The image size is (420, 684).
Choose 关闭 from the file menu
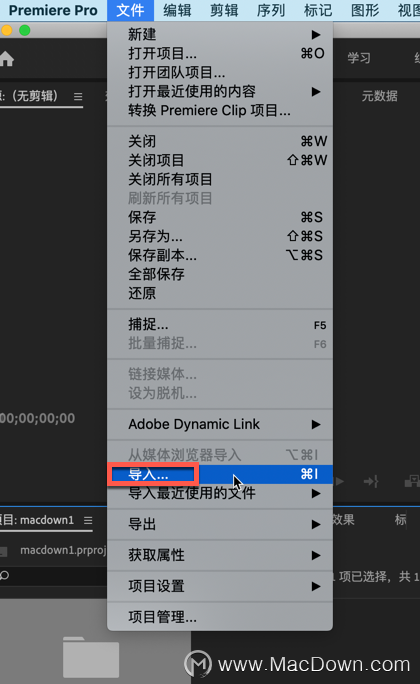click(220, 141)
